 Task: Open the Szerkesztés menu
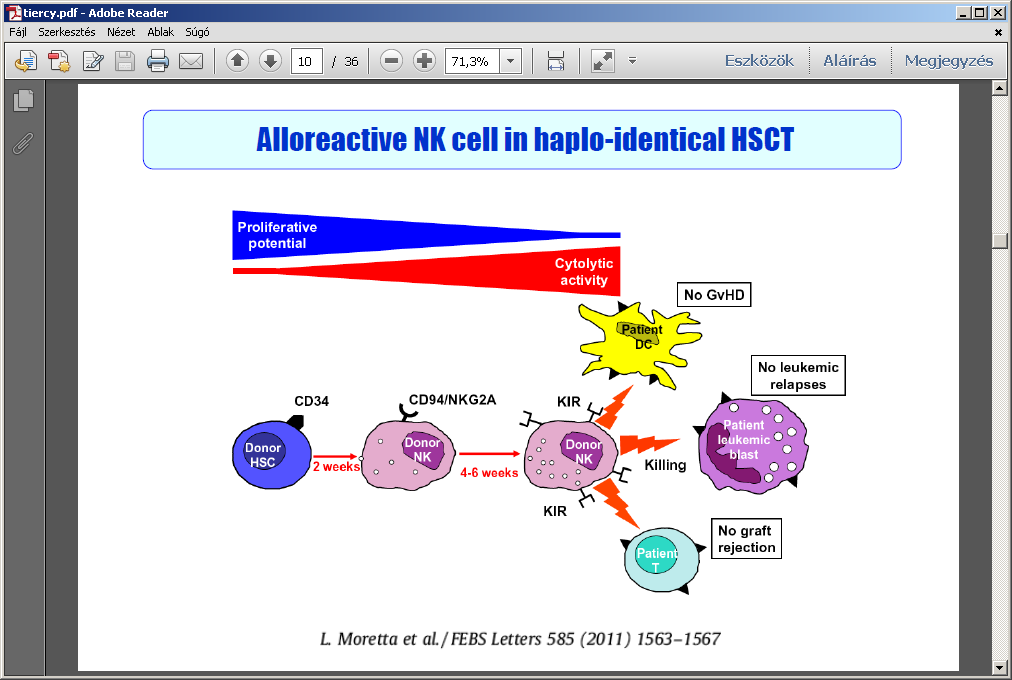click(66, 32)
